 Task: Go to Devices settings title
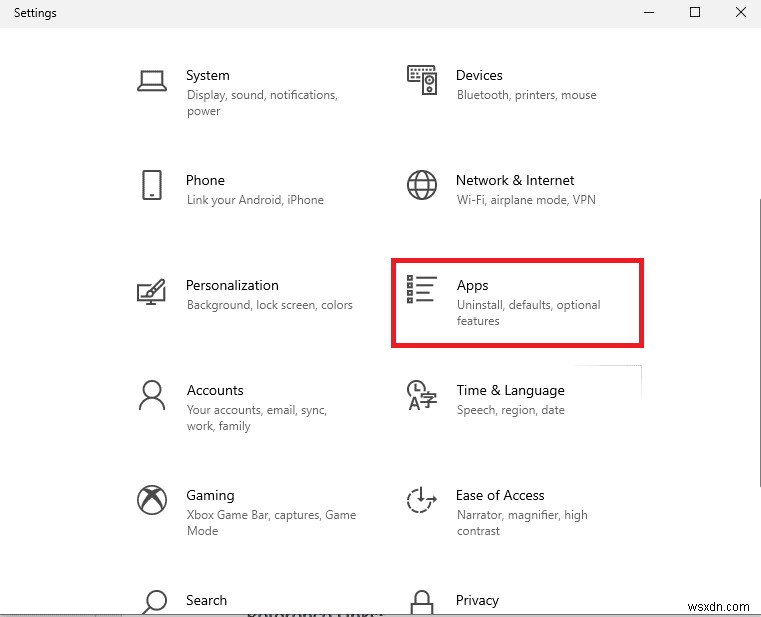479,75
